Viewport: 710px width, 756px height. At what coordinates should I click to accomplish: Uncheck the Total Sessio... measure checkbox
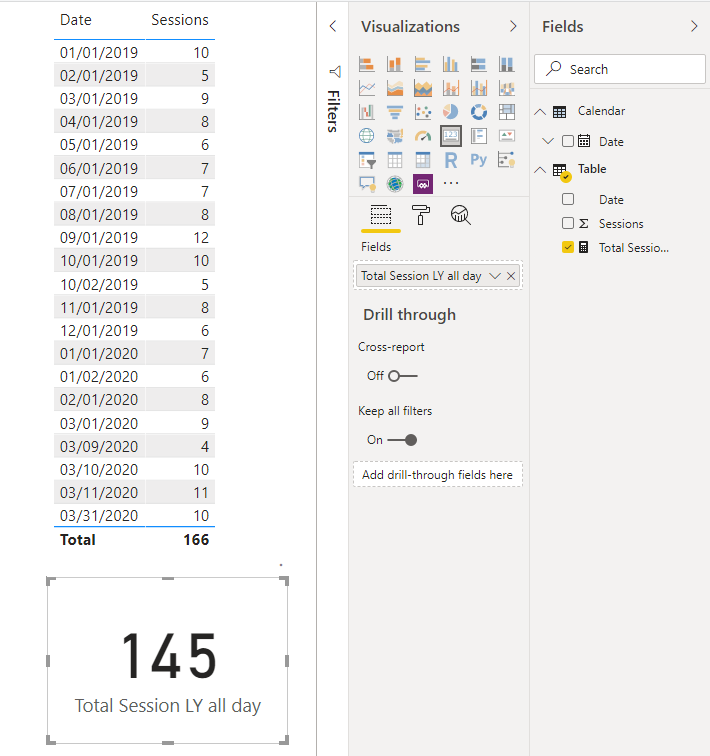tap(568, 247)
